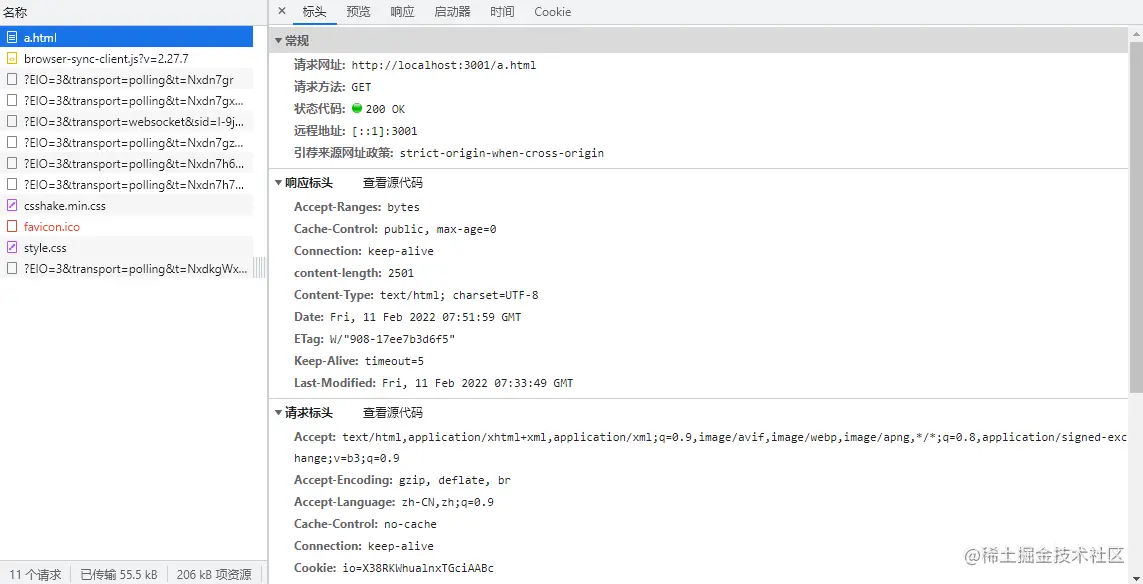This screenshot has width=1143, height=584.
Task: Click the icon of request t=Nxdn7gr
Action: [x=12, y=79]
